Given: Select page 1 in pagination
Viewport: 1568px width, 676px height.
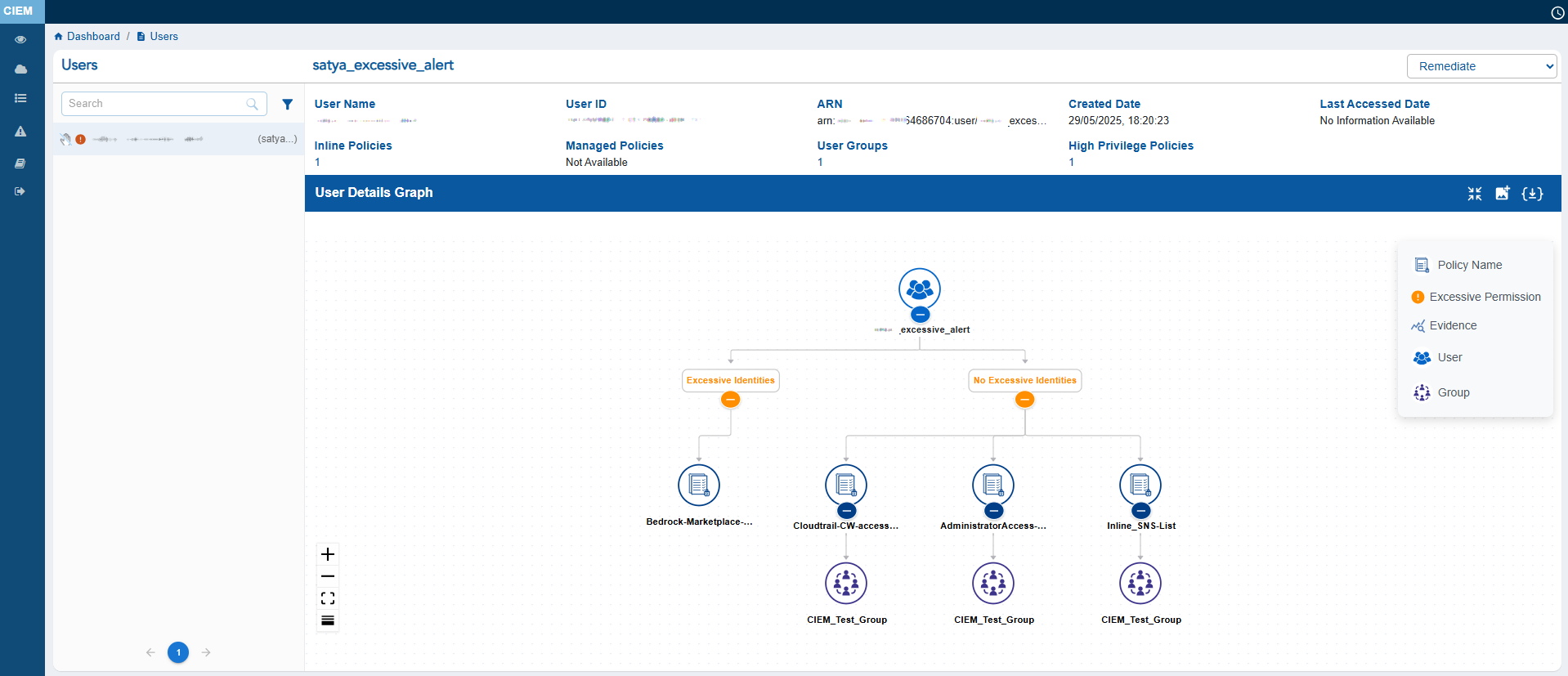Looking at the screenshot, I should tap(178, 652).
